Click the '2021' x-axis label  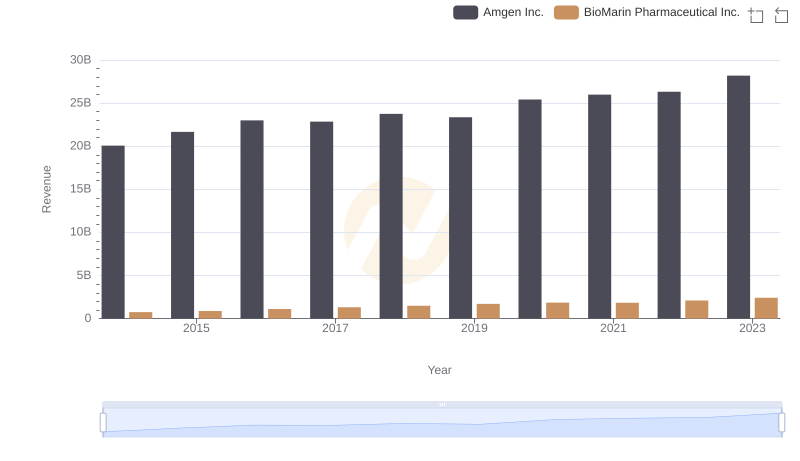[x=613, y=328]
